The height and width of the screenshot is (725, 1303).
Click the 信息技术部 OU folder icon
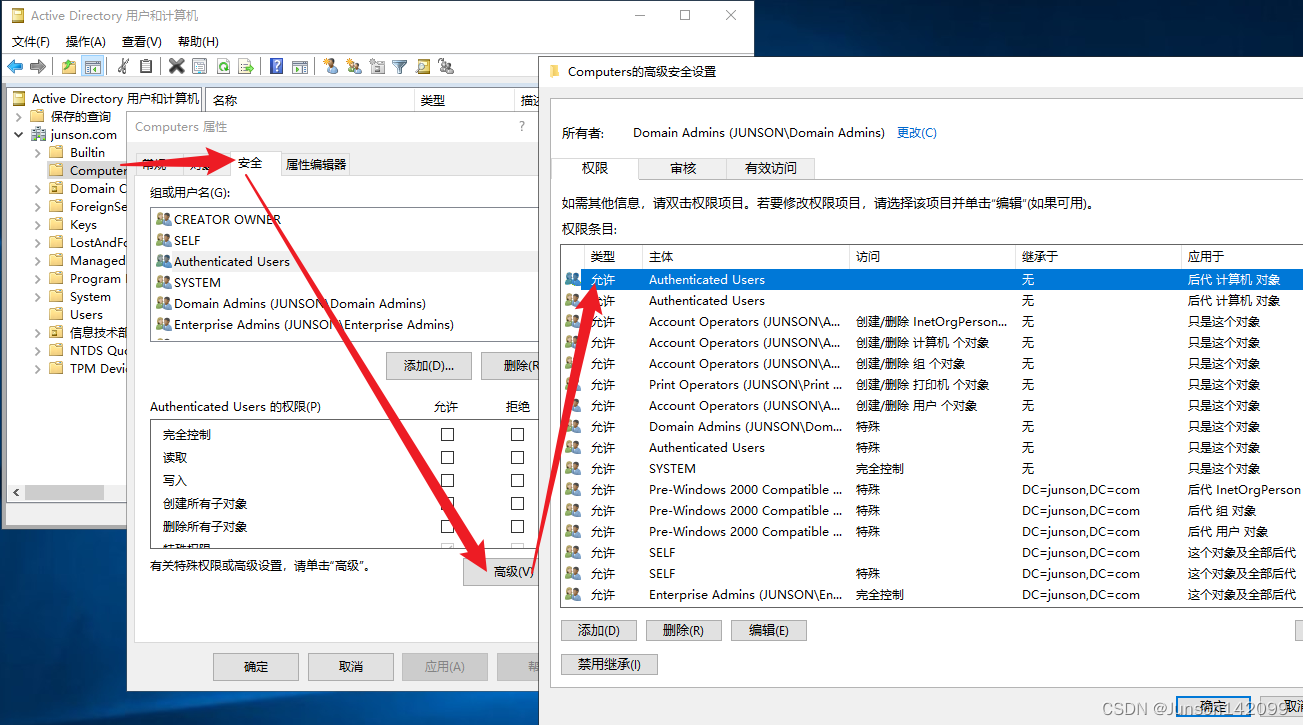coord(56,332)
